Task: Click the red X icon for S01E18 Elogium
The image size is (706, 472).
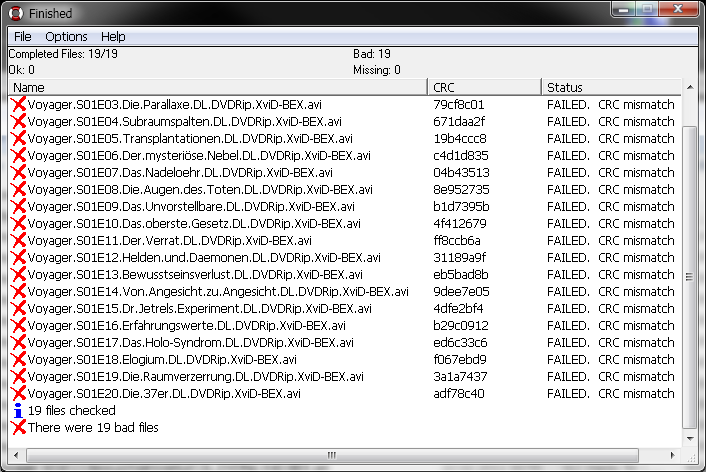Action: click(x=18, y=360)
